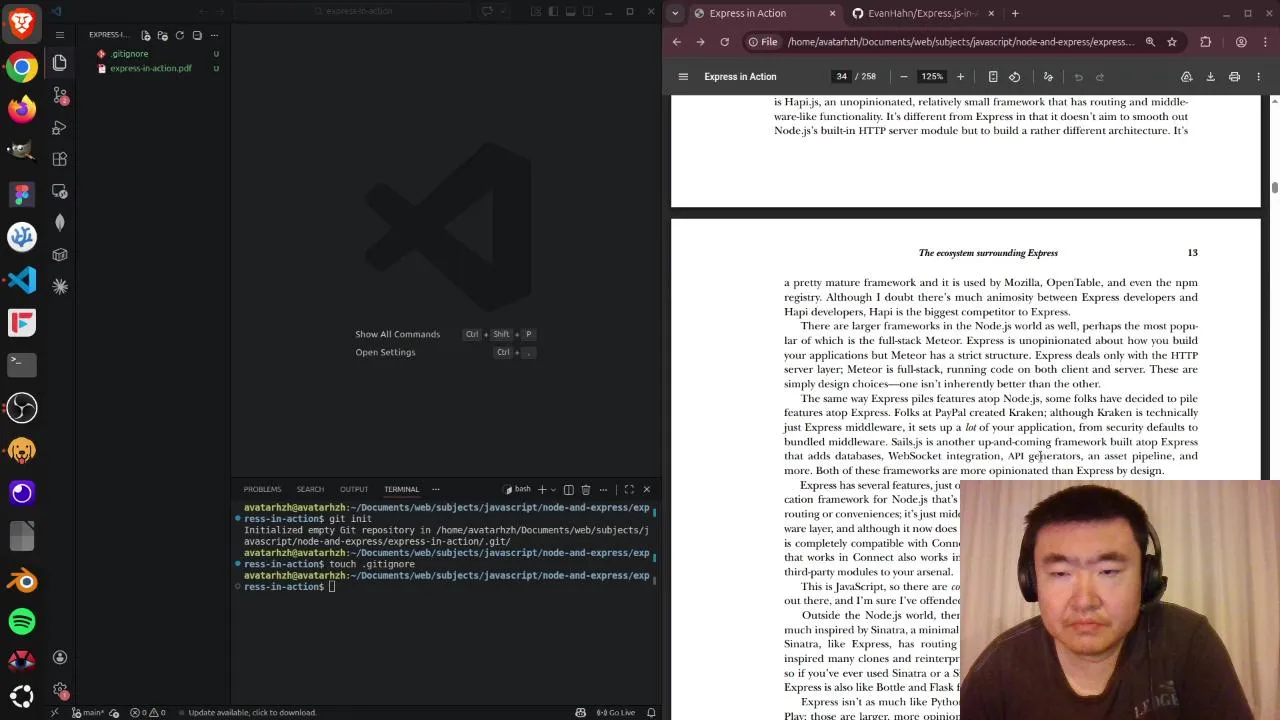
Task: Enable PDF draw annotation tool
Action: click(x=1048, y=77)
